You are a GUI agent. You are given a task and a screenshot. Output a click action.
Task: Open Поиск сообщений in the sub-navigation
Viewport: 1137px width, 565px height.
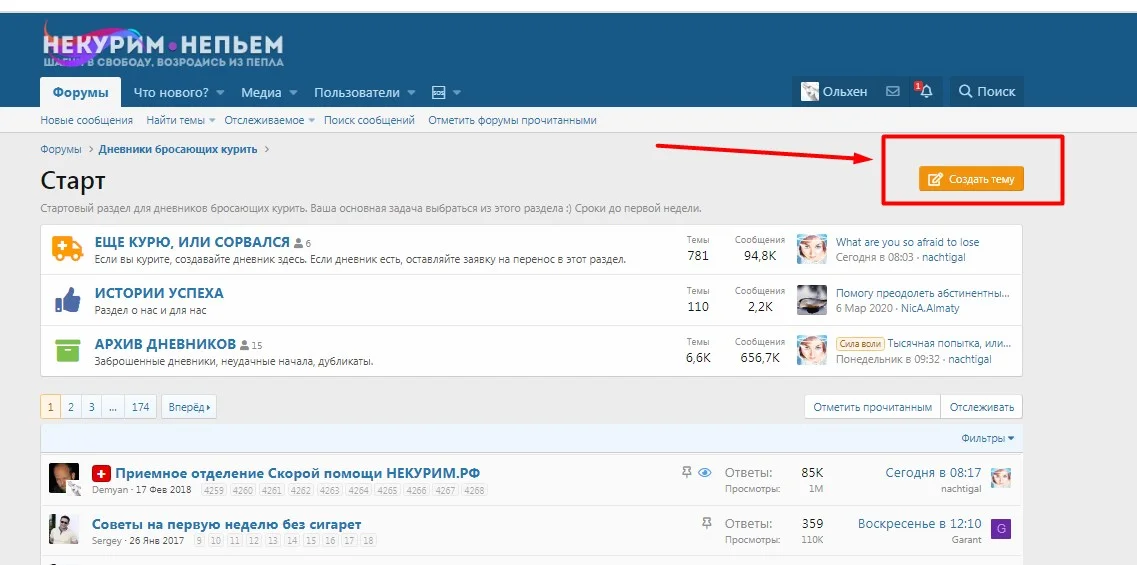[369, 120]
